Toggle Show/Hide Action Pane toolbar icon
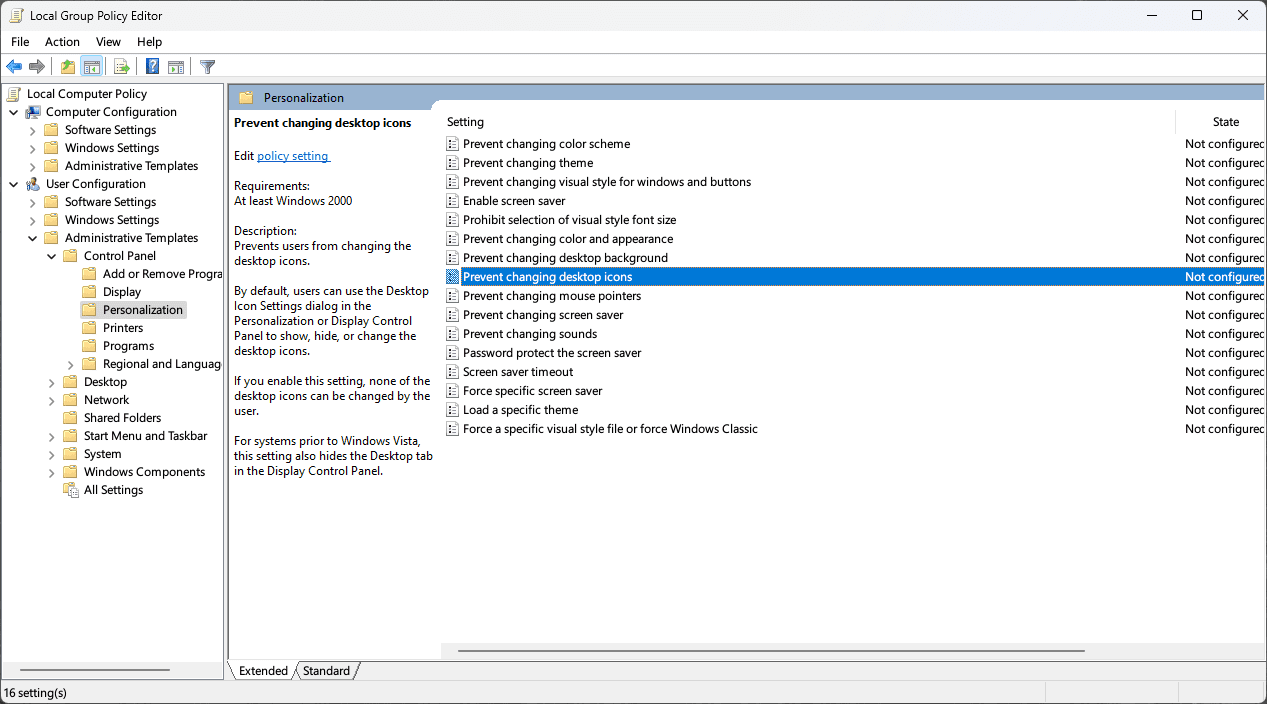Viewport: 1267px width, 704px height. 176,67
